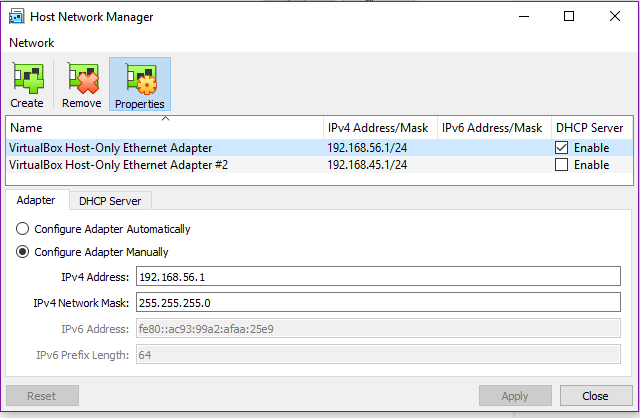The height and width of the screenshot is (418, 640).
Task: Click the Host Network Manager title icon
Action: point(16,17)
